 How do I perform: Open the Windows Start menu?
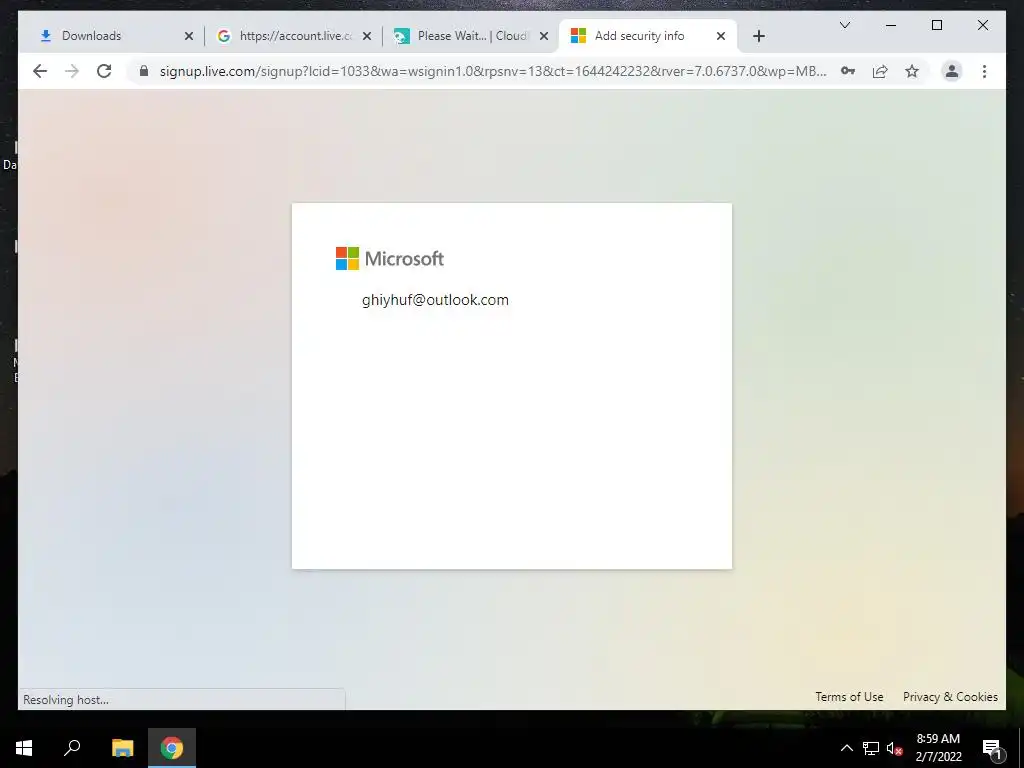pos(24,748)
